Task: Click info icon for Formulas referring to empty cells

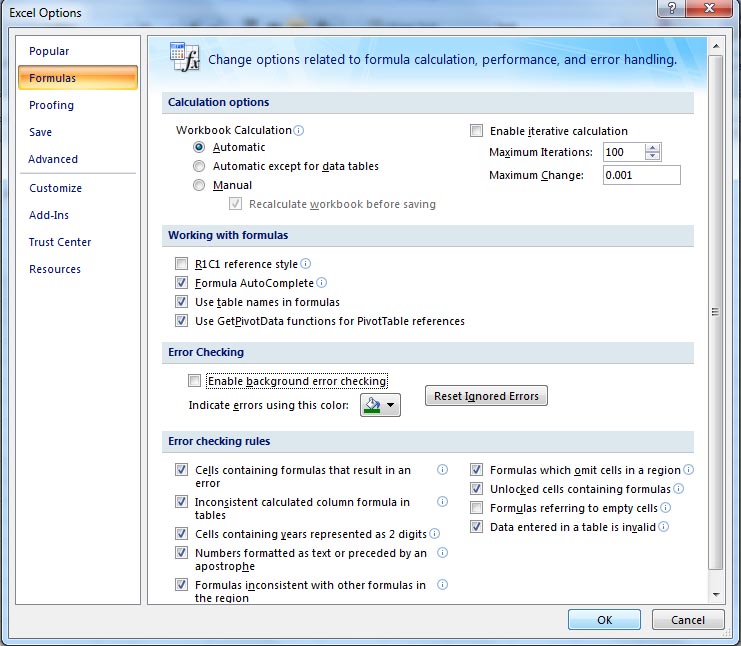Action: [x=665, y=508]
